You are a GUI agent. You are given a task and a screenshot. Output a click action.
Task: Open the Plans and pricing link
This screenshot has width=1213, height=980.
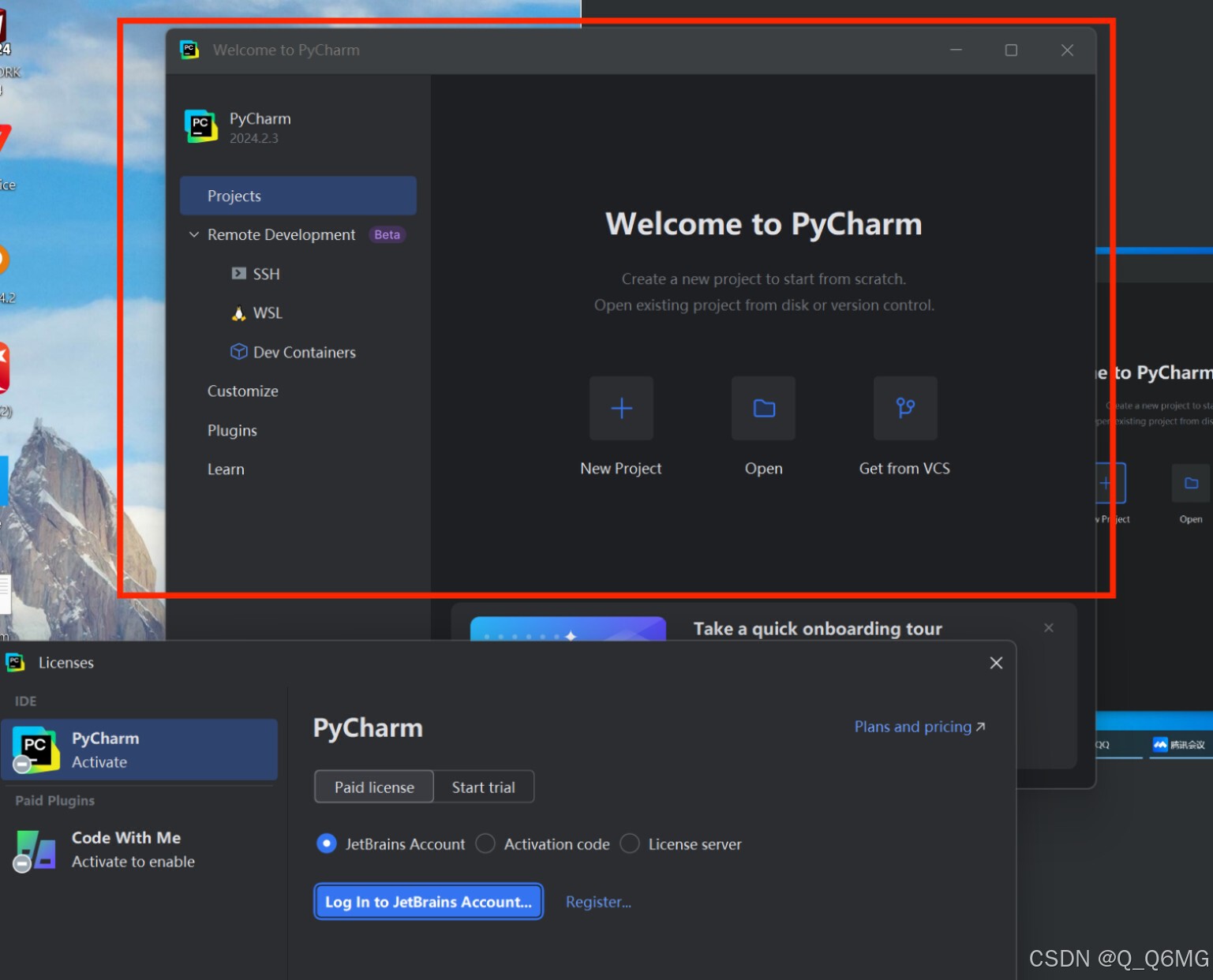tap(919, 727)
